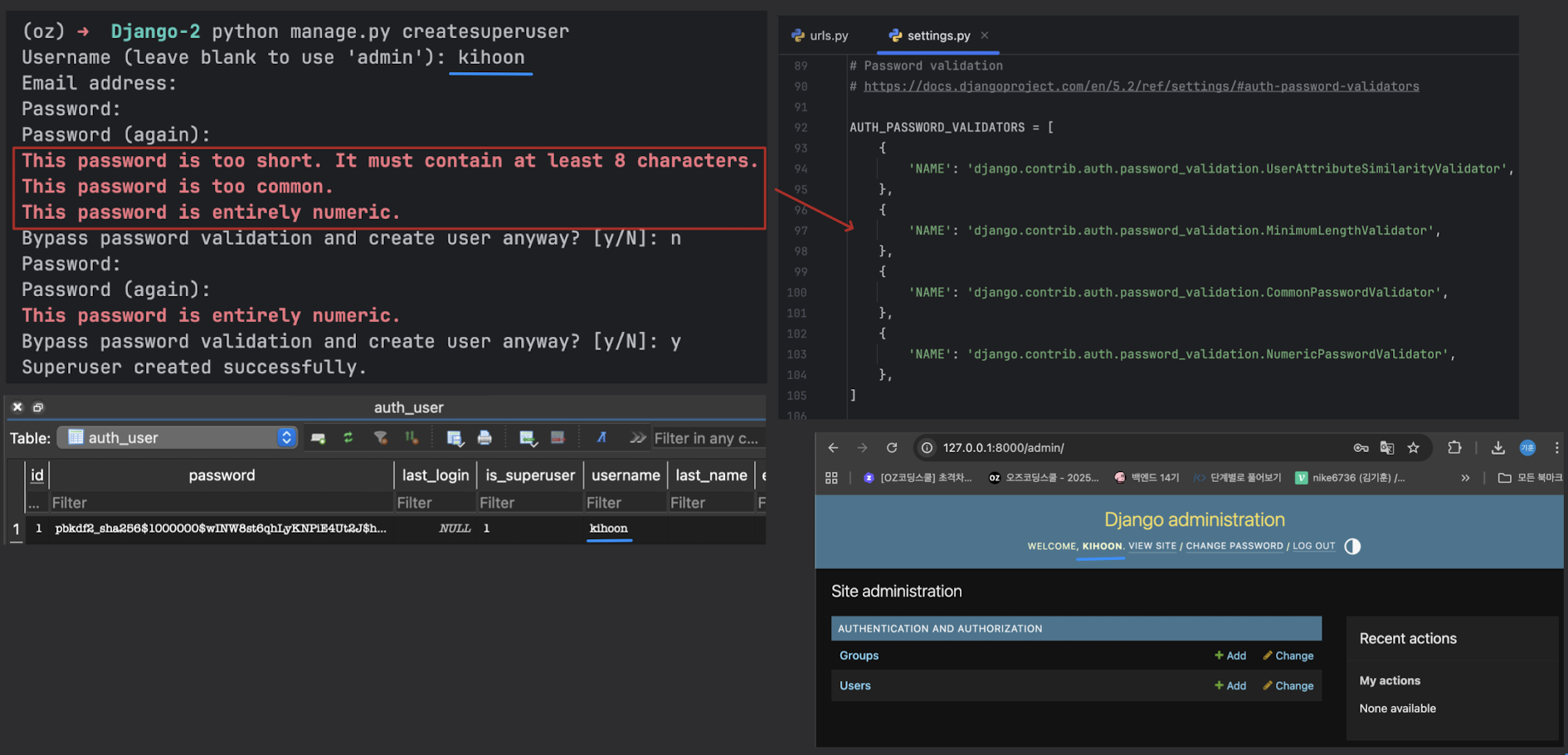The height and width of the screenshot is (755, 1568).
Task: Clear sorting icon in table toolbar
Action: (x=411, y=437)
